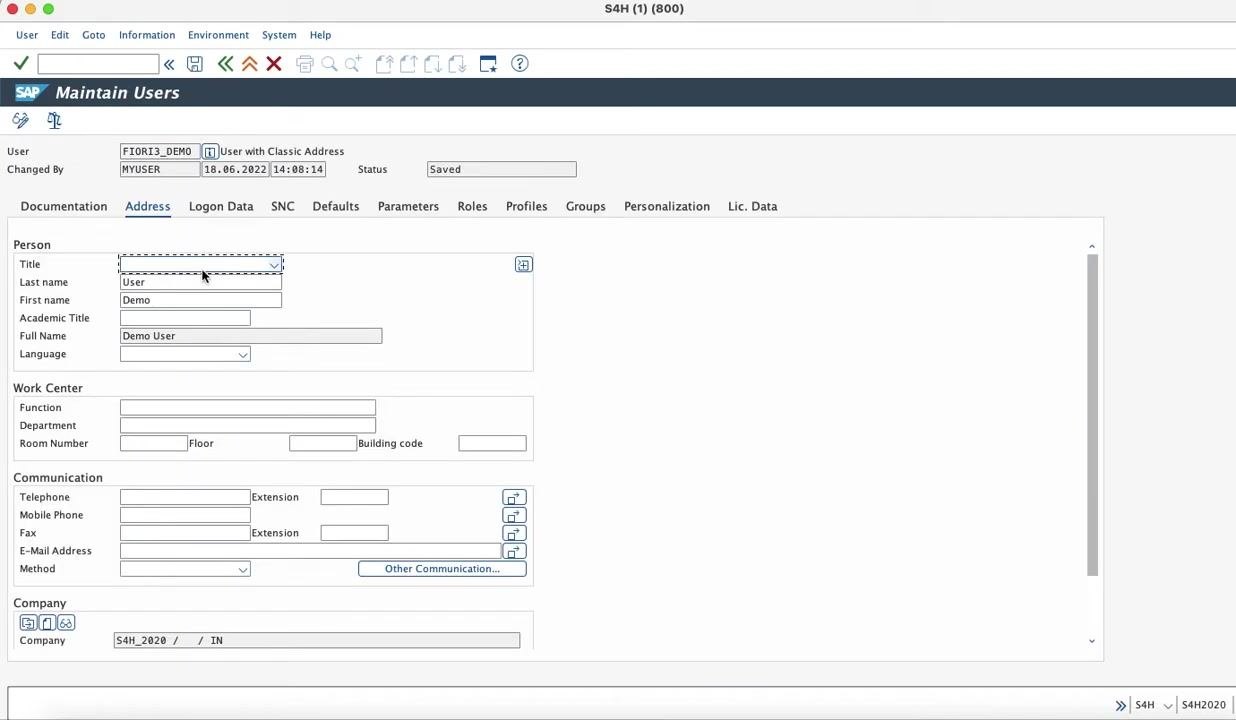The image size is (1236, 720).
Task: Open the Information menu
Action: (x=147, y=35)
